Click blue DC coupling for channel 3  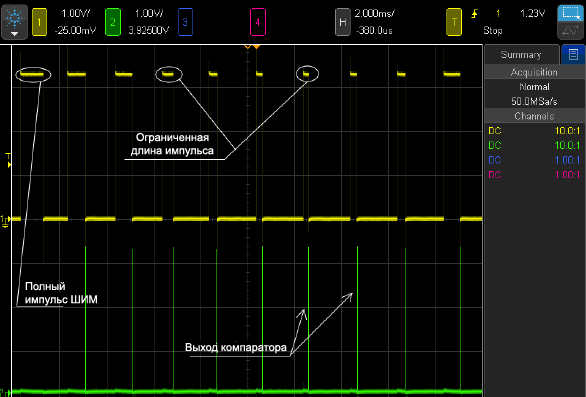495,160
